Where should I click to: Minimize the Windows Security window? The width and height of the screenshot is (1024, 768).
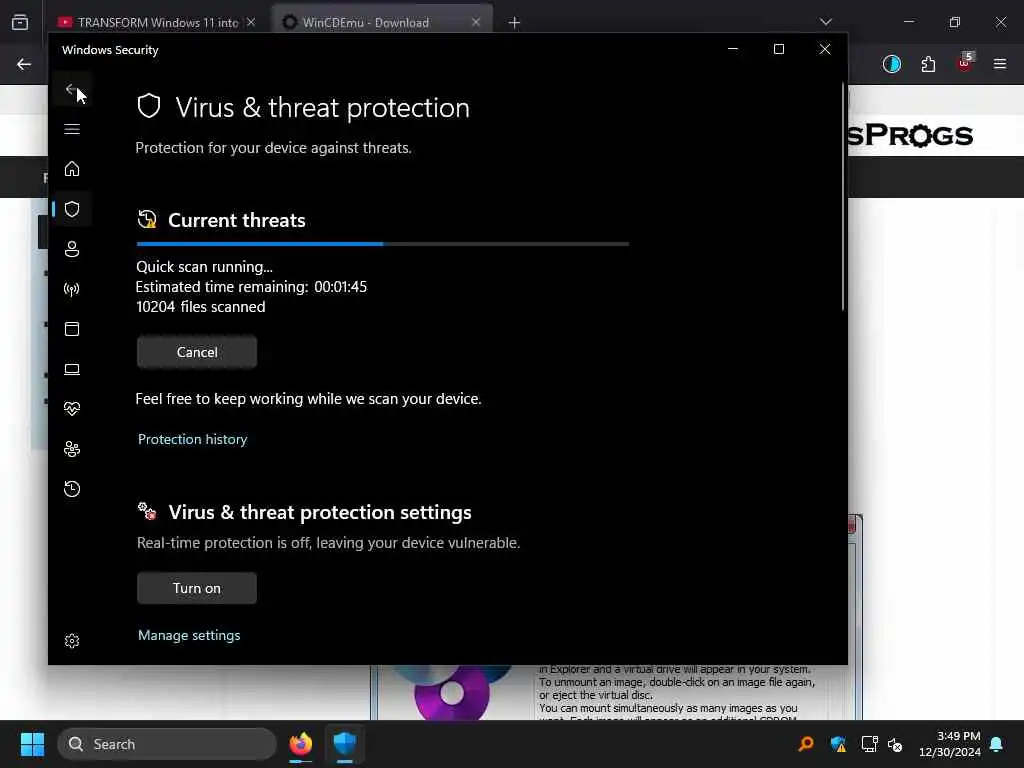click(x=733, y=49)
